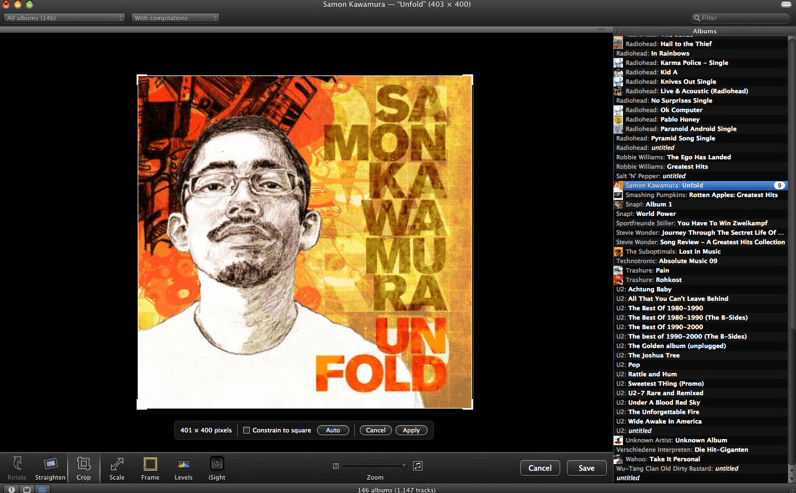Click the Zoom slider handle
796x493 pixels.
coord(404,466)
